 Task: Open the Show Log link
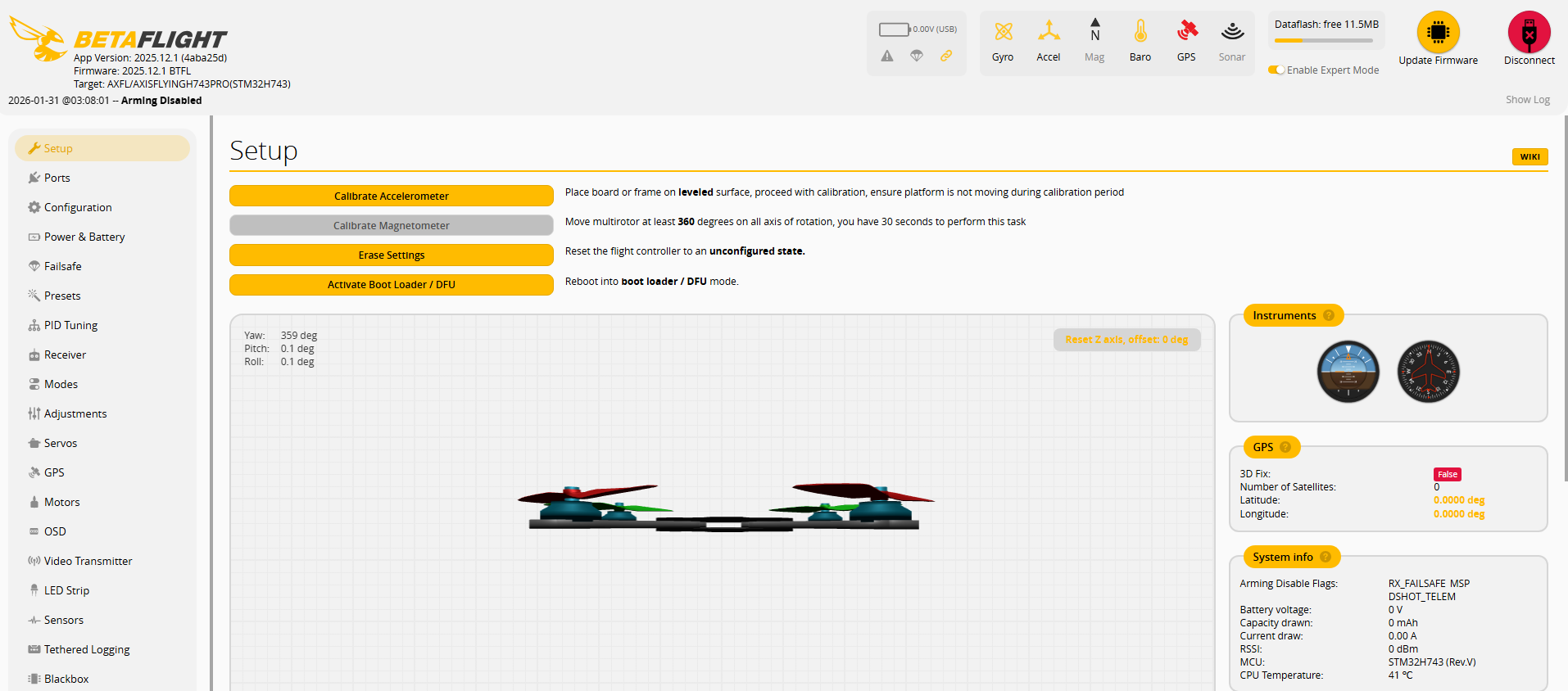(1527, 100)
